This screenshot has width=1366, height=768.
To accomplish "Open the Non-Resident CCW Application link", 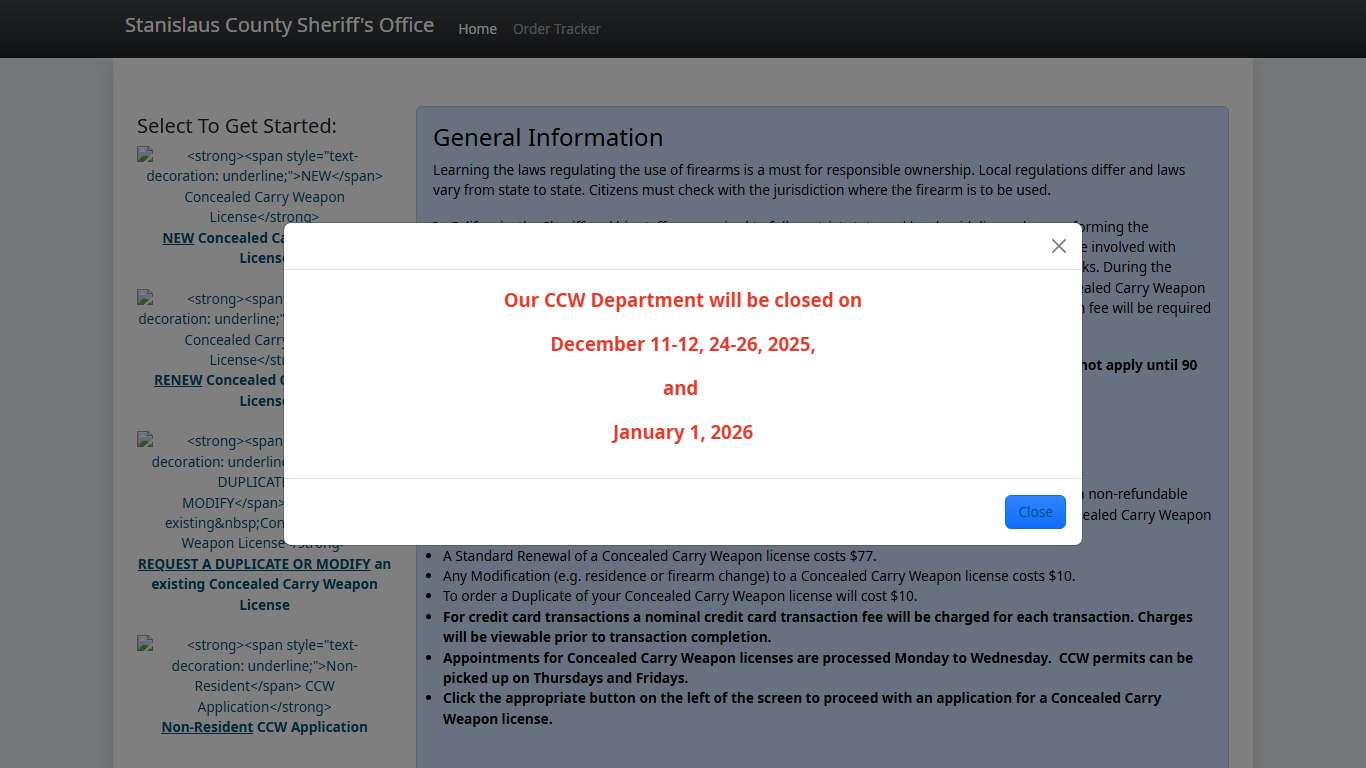I will pyautogui.click(x=264, y=727).
